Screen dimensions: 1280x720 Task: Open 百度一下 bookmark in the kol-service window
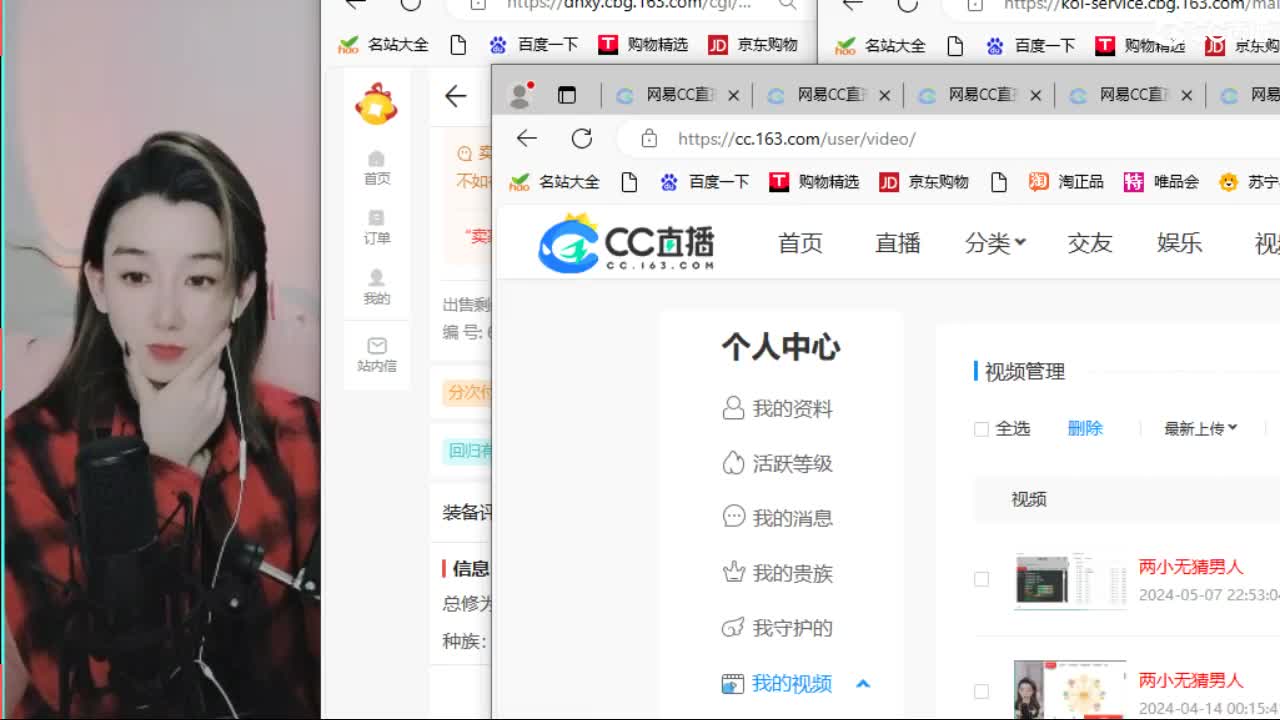click(1030, 45)
